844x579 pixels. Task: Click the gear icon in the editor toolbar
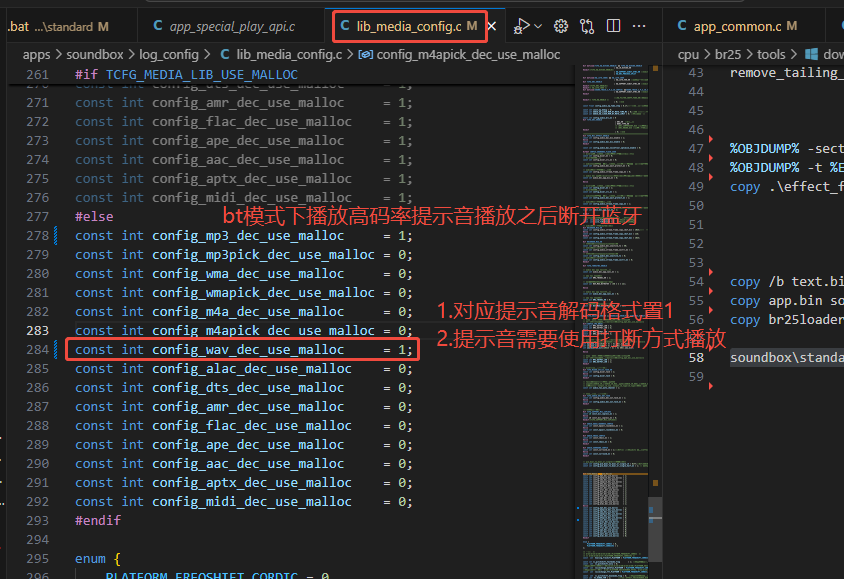coord(561,26)
